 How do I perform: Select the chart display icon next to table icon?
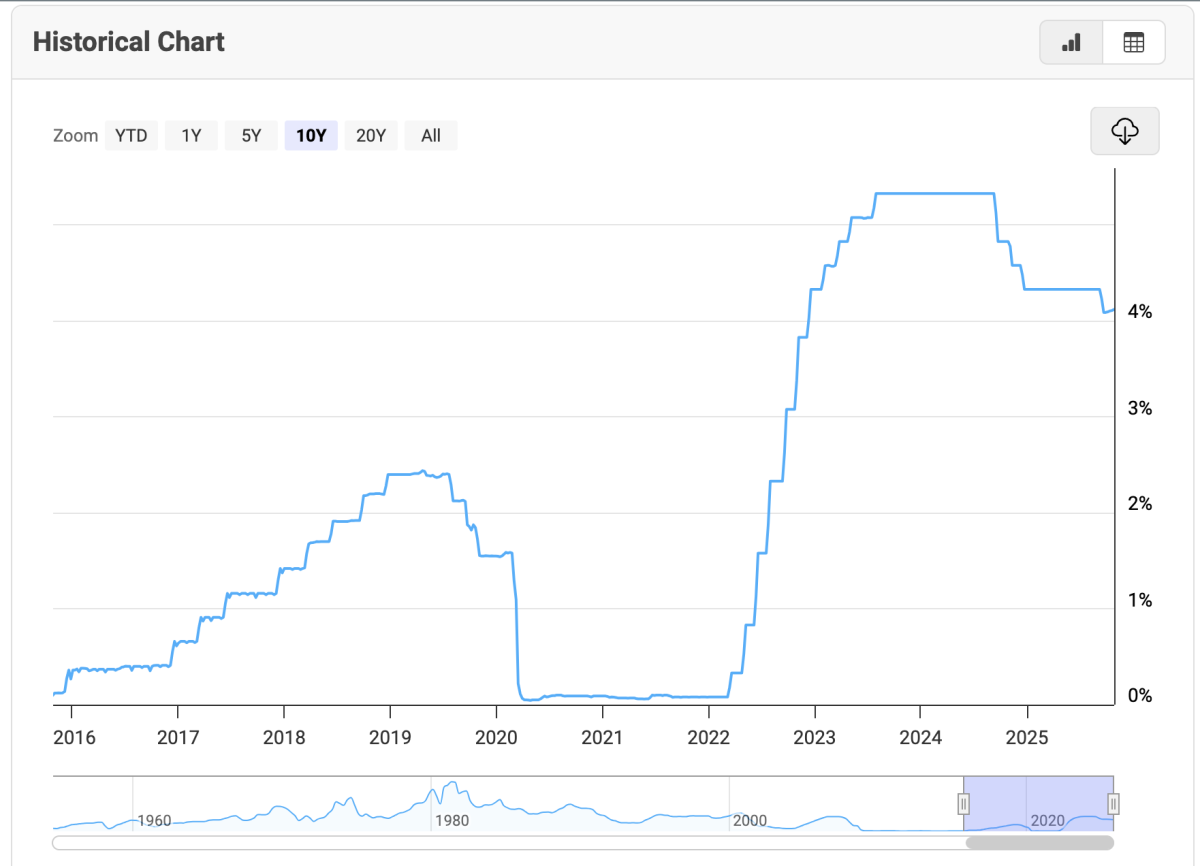pyautogui.click(x=1070, y=42)
